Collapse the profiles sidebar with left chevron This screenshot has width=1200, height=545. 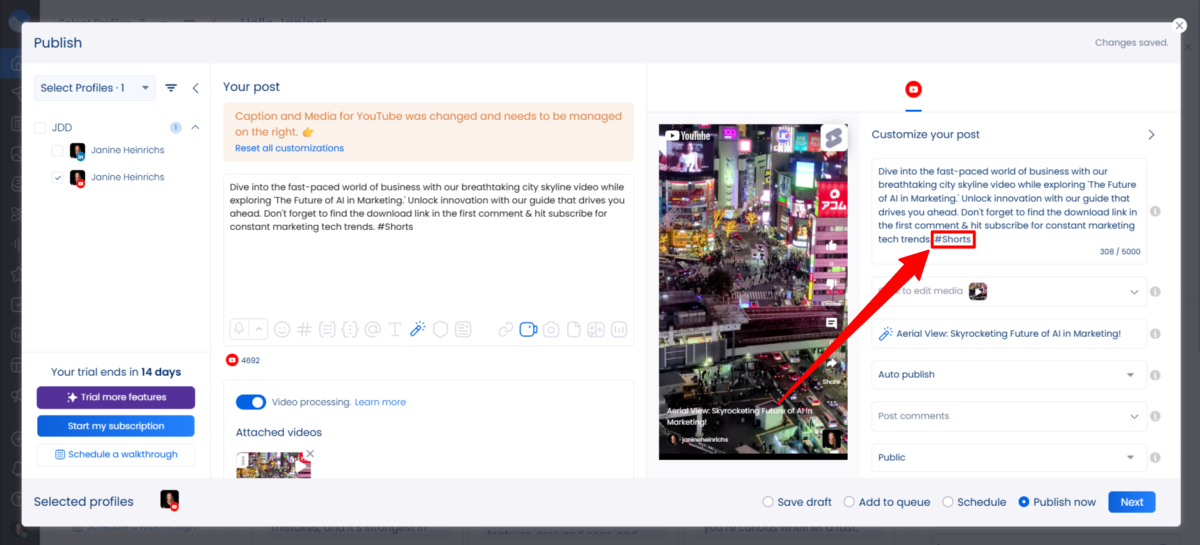pos(195,88)
